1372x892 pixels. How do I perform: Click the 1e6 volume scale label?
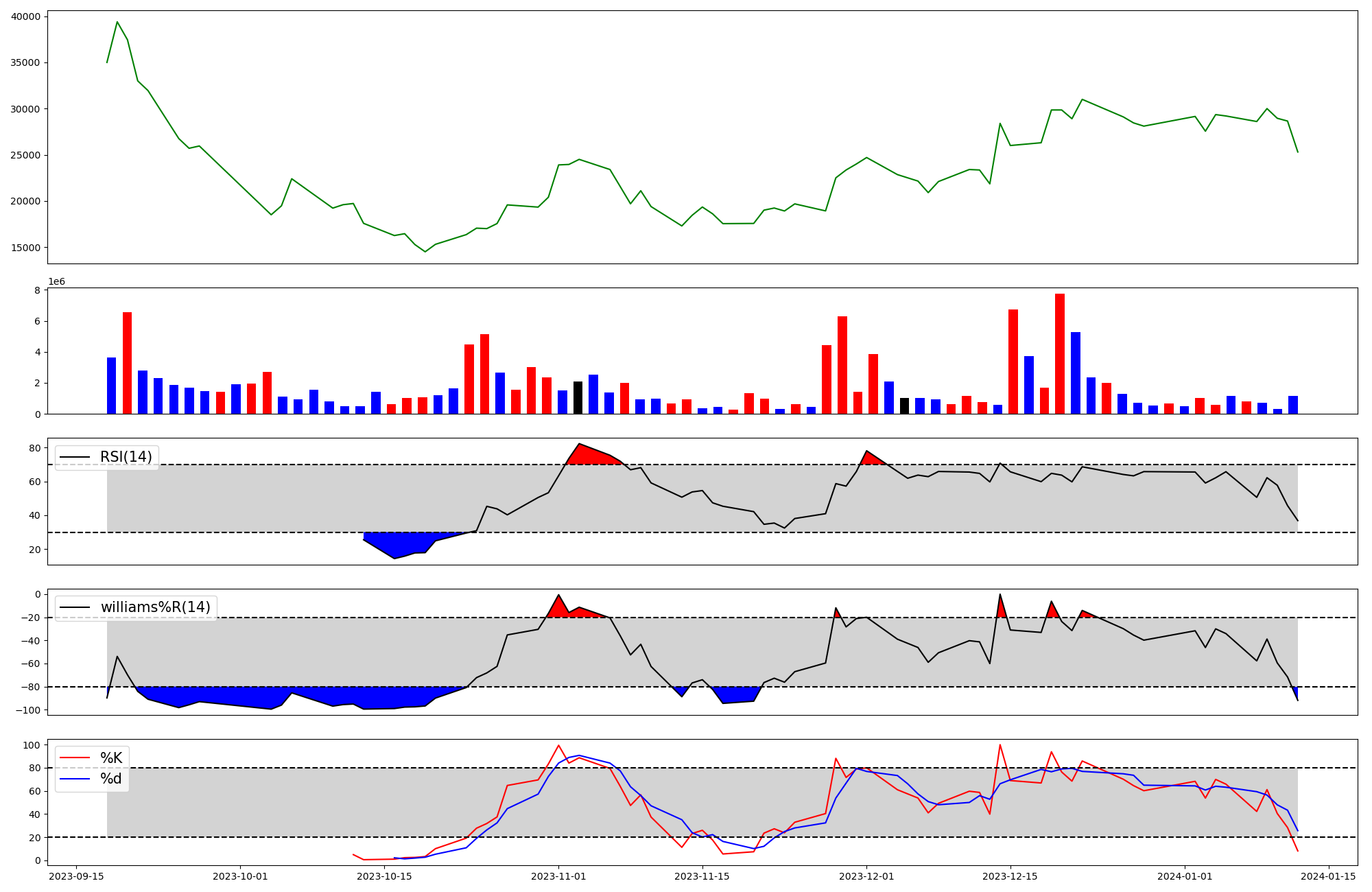click(56, 282)
